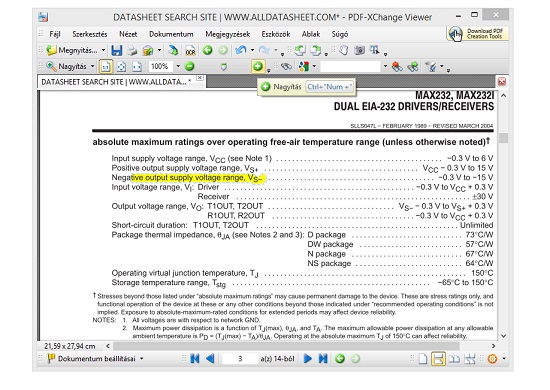This screenshot has width=550, height=390.
Task: Go to the previous page
Action: click(x=210, y=359)
